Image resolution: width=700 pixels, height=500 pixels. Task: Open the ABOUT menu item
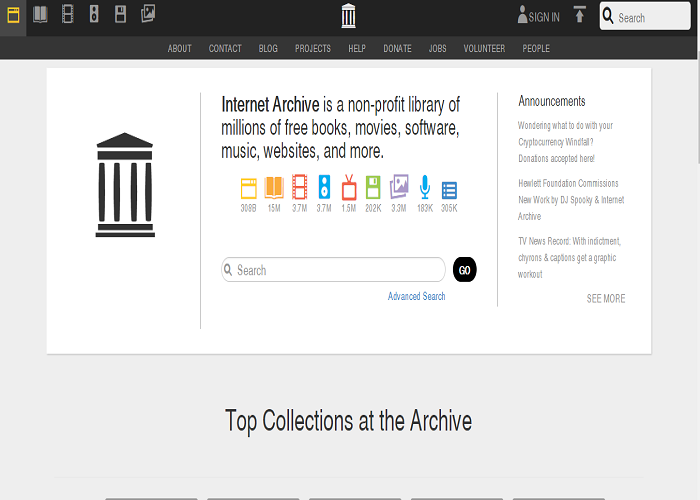[x=180, y=49]
